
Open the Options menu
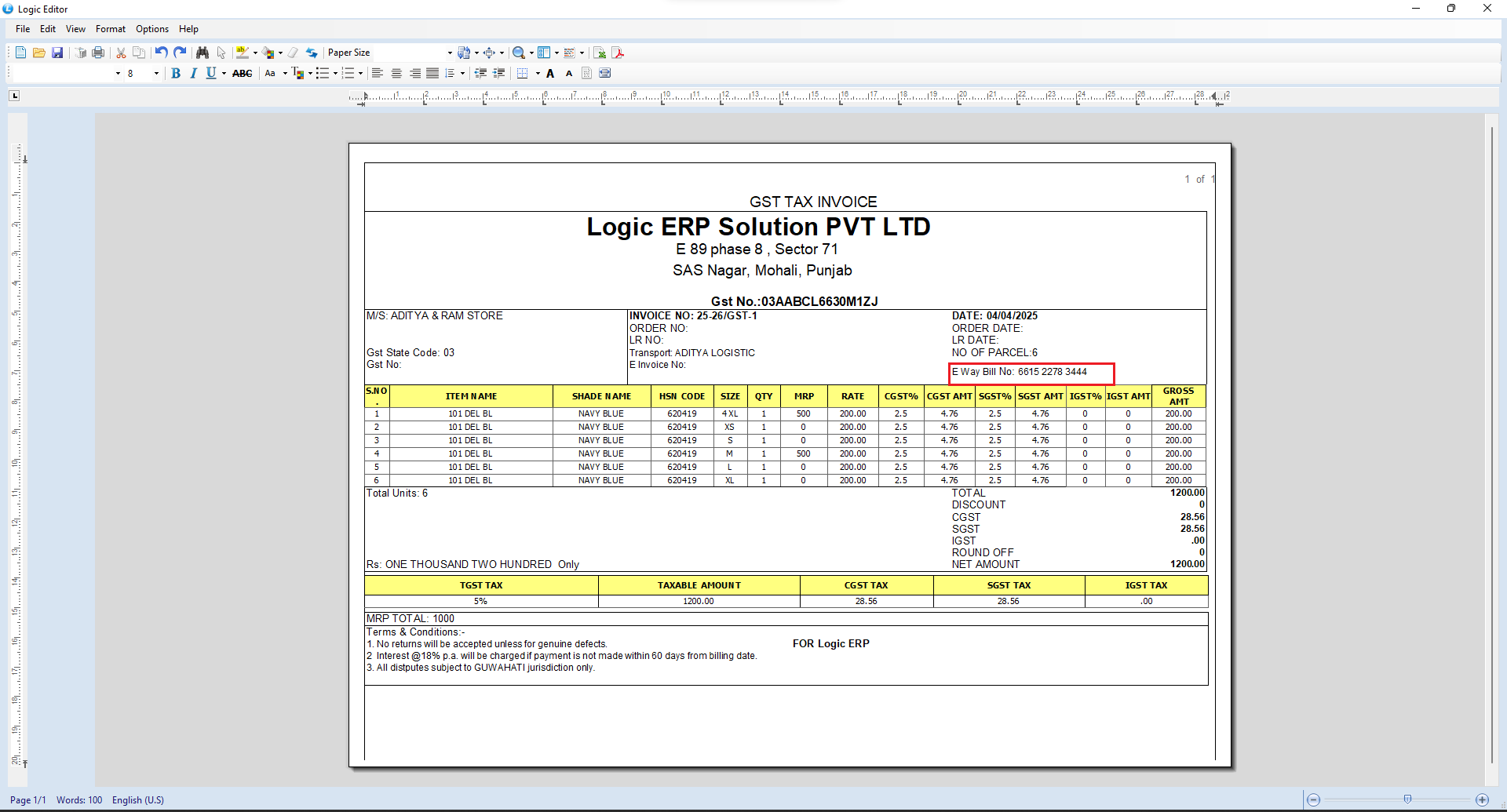click(x=151, y=29)
